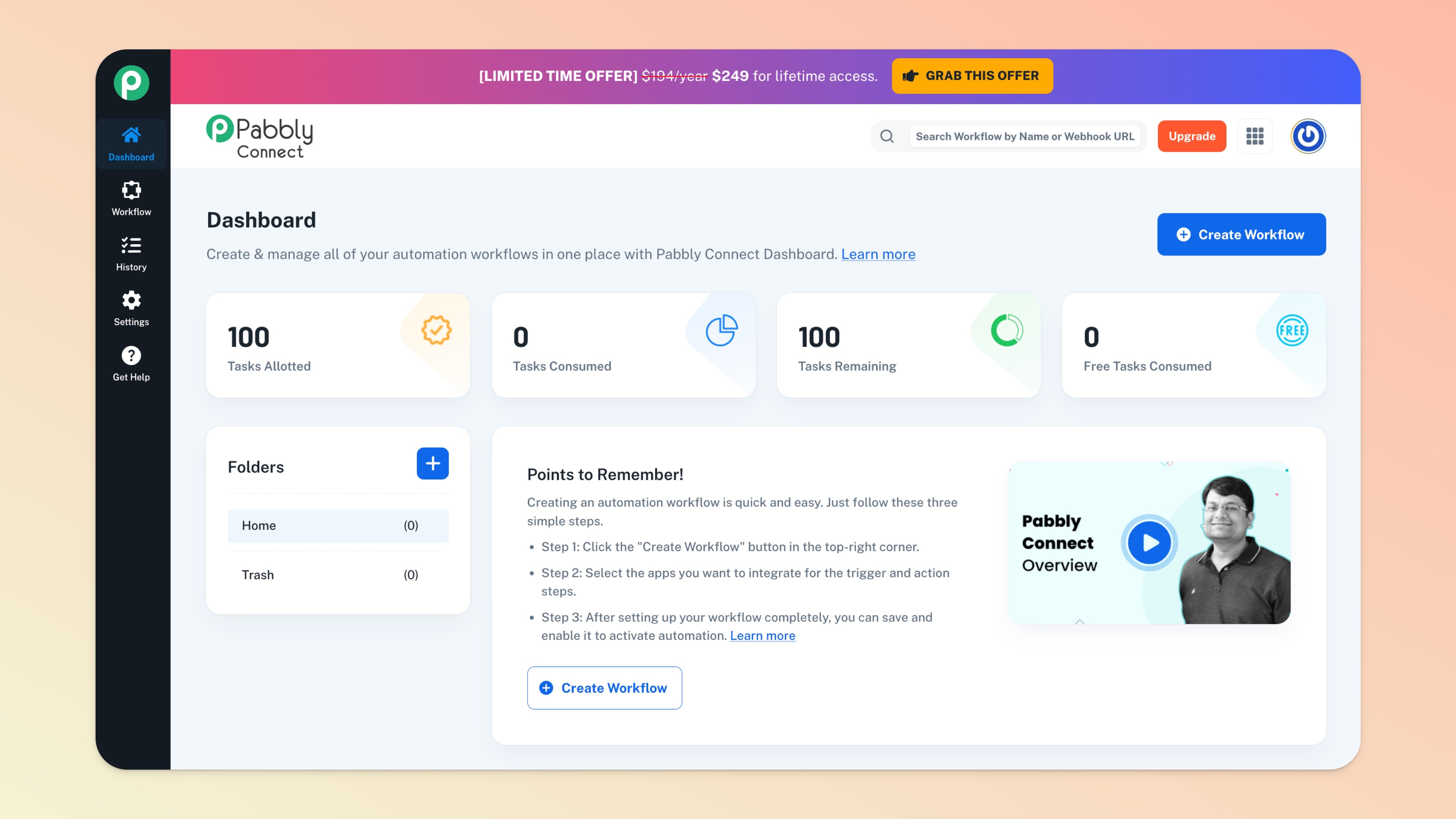This screenshot has width=1456, height=819.
Task: Play the Pabbly Connect Overview video
Action: pyautogui.click(x=1149, y=543)
